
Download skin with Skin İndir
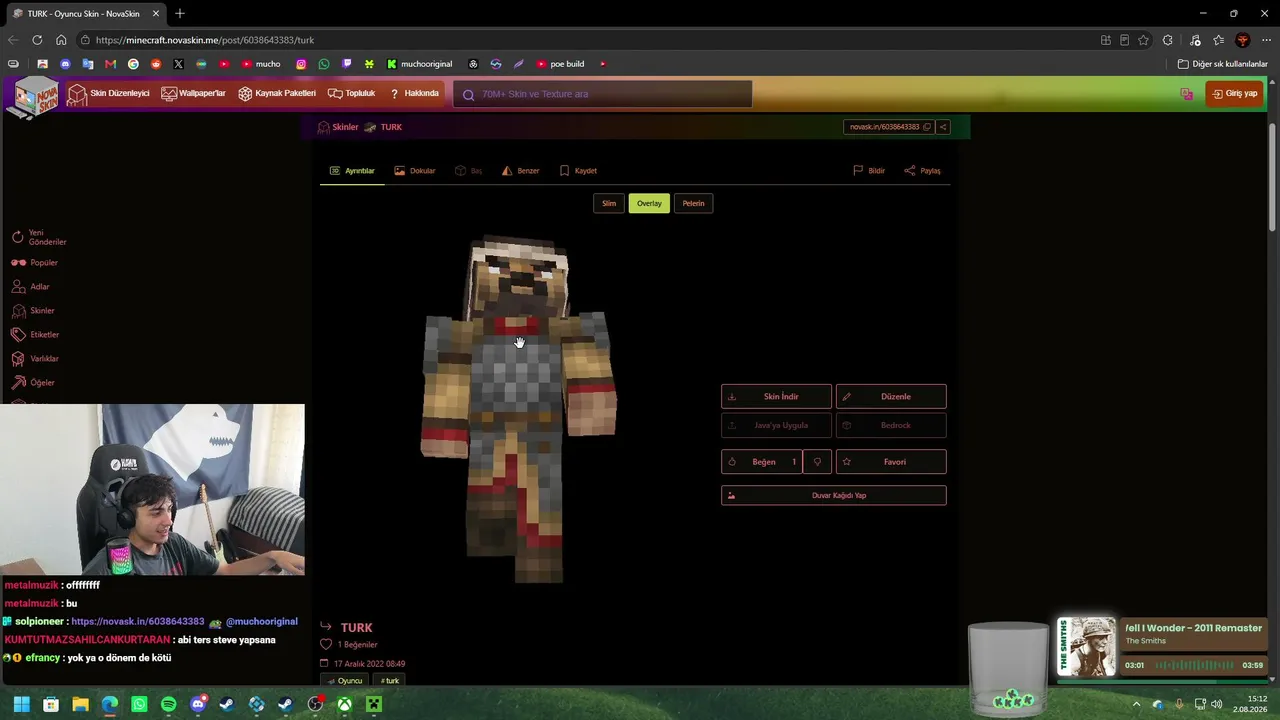coord(776,396)
